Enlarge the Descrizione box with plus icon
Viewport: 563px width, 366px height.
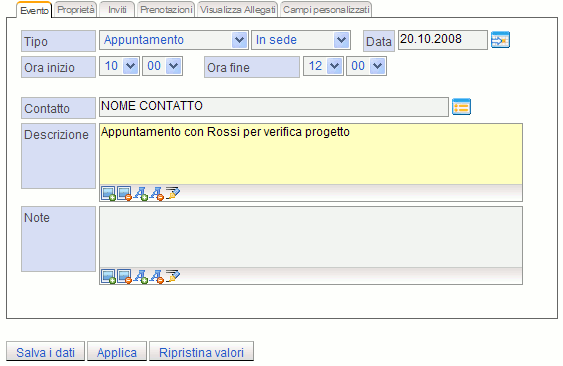coord(108,194)
